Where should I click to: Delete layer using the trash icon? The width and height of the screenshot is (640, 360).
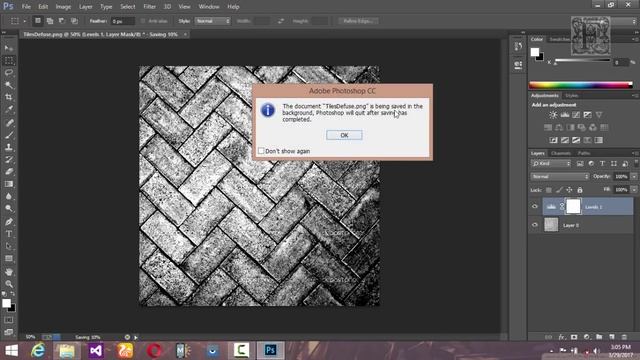[x=624, y=337]
